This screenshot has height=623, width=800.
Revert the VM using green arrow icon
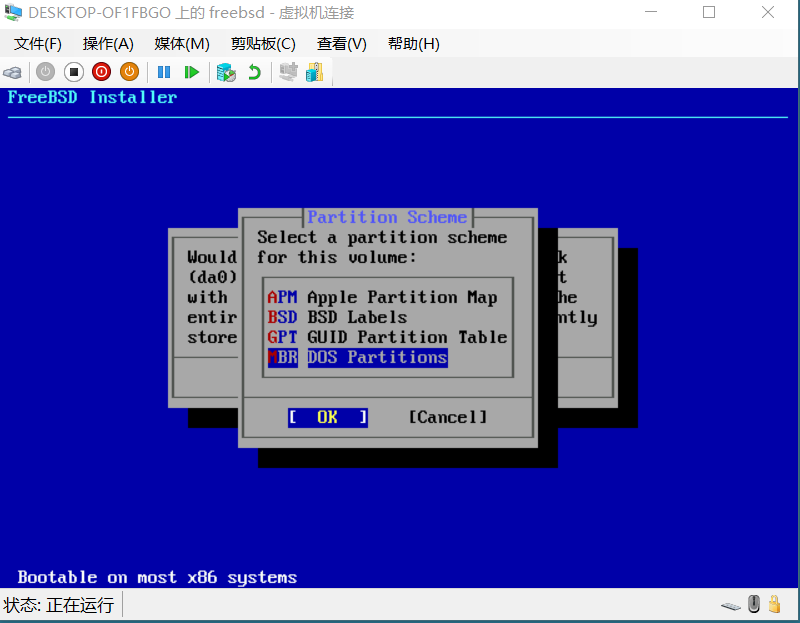tap(254, 72)
